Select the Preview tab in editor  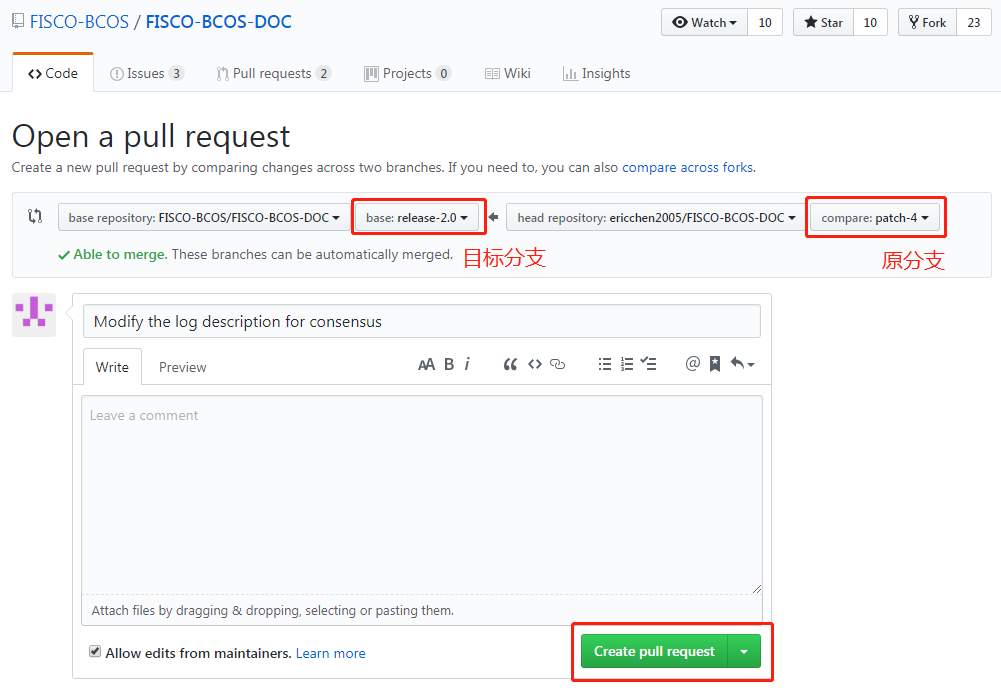point(183,367)
